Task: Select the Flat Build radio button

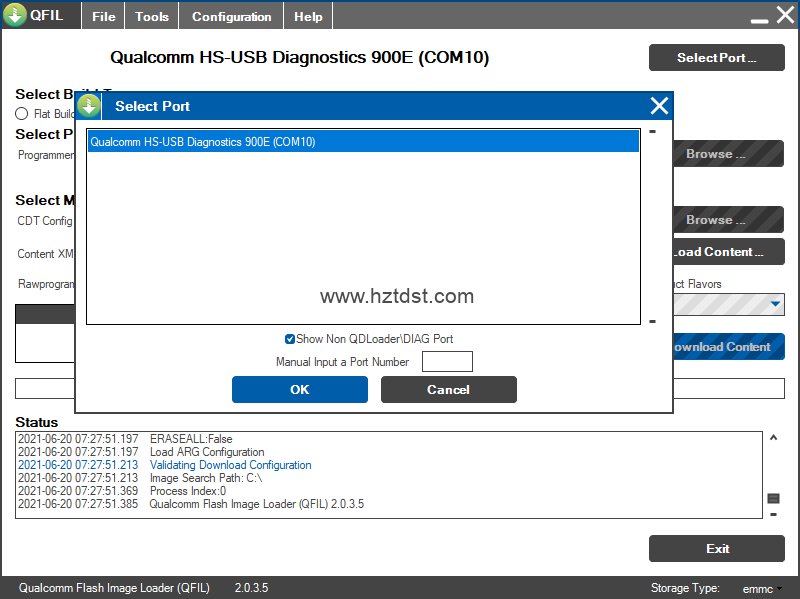Action: point(21,113)
